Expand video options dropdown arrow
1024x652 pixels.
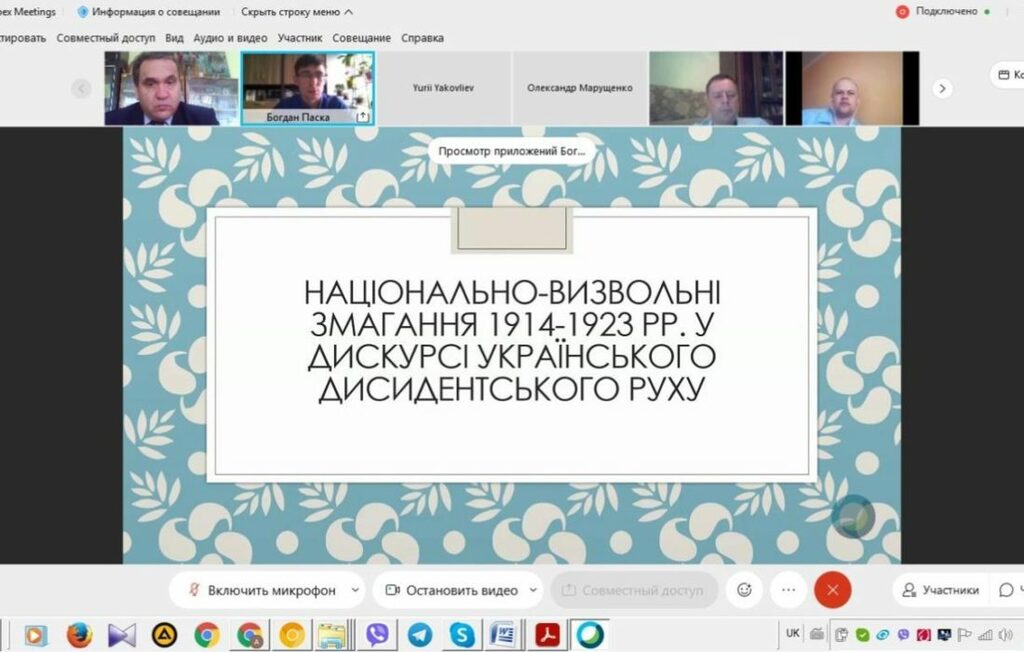(x=533, y=590)
